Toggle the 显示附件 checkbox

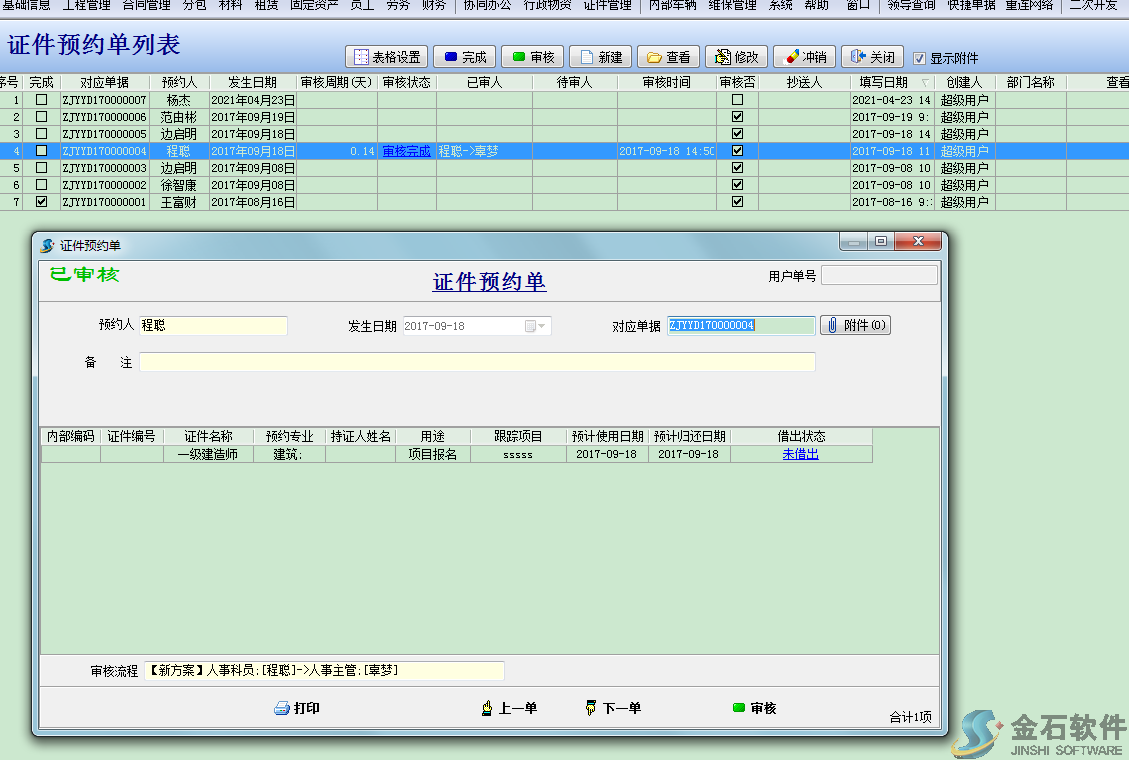(920, 59)
